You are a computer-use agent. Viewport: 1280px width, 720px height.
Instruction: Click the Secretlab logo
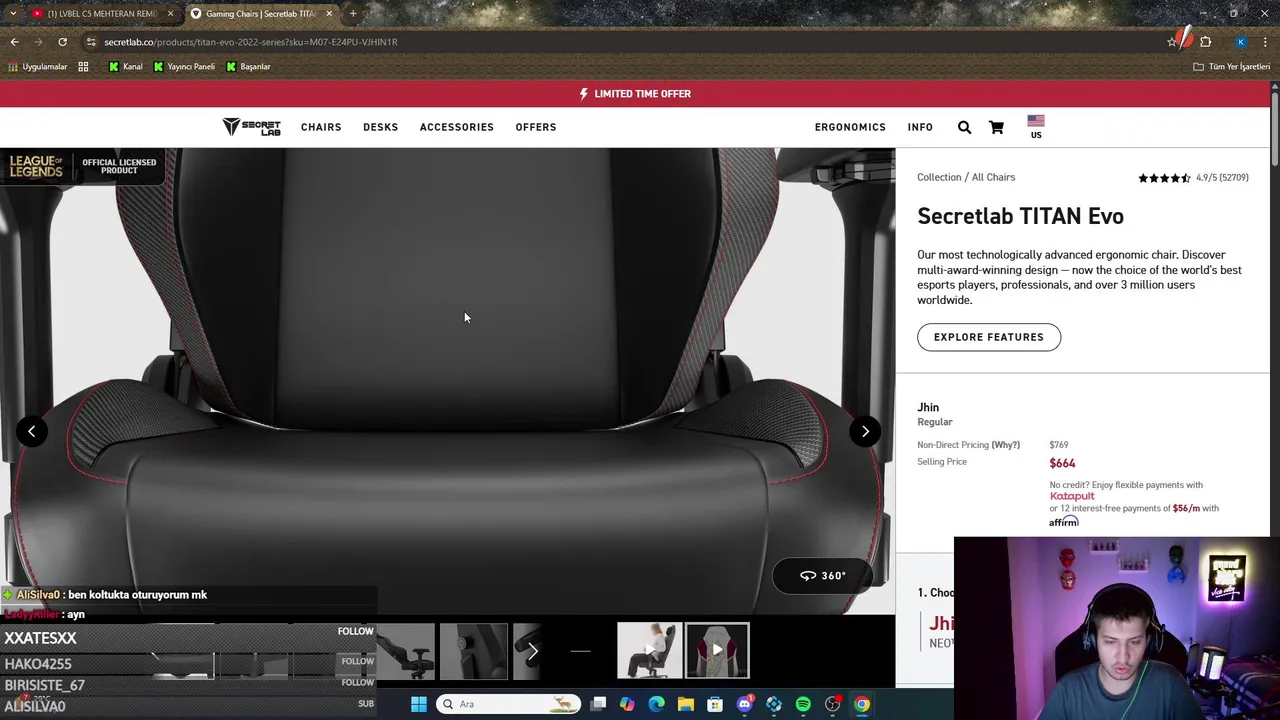coord(252,127)
